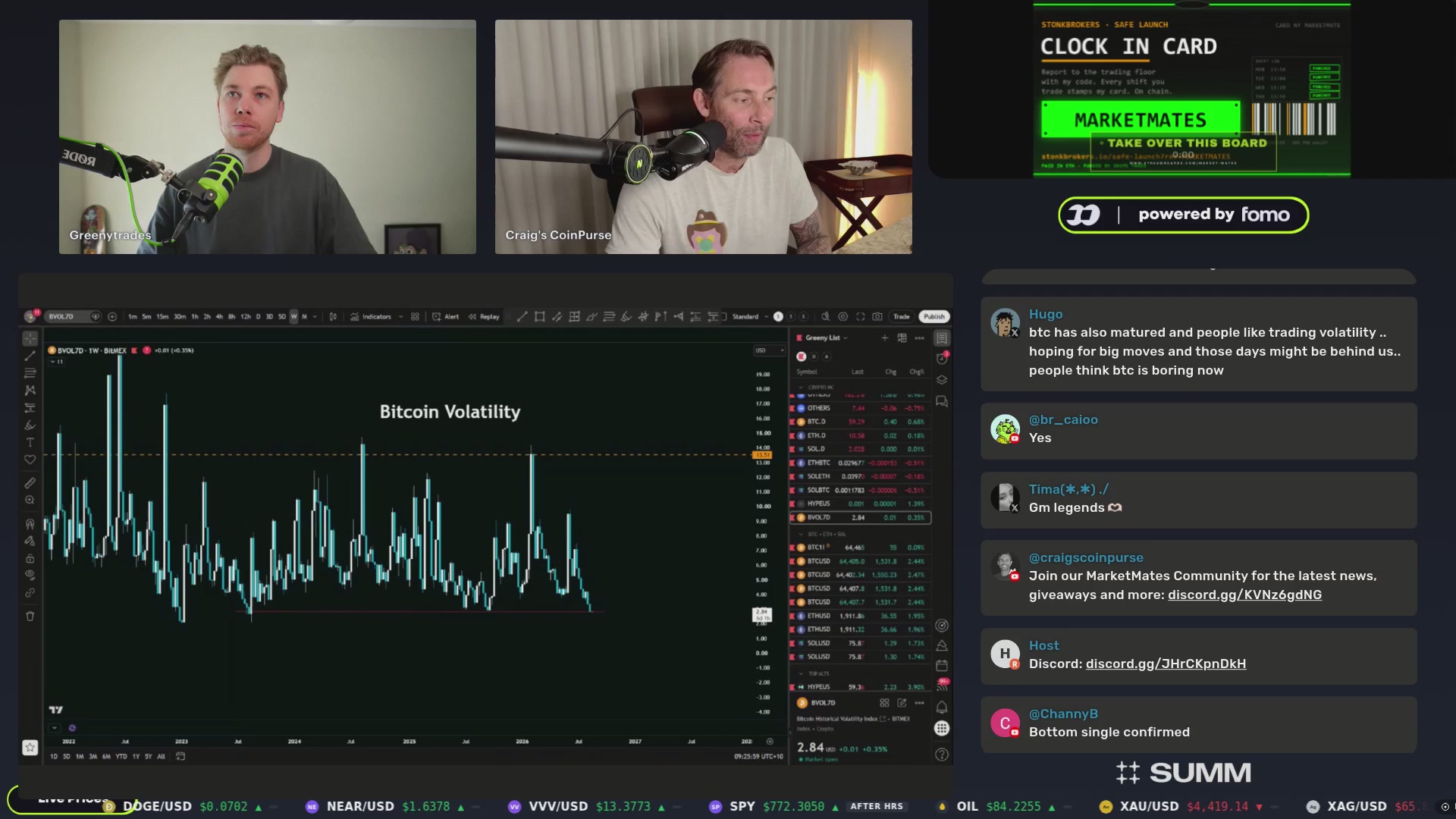Screen dimensions: 1456x819
Task: Open quick search magnifier in top toolbar
Action: [825, 316]
